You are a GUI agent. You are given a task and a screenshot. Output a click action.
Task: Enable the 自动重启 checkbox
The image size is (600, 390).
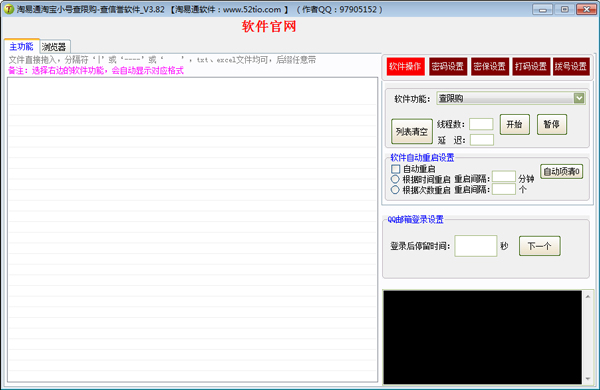(x=396, y=169)
